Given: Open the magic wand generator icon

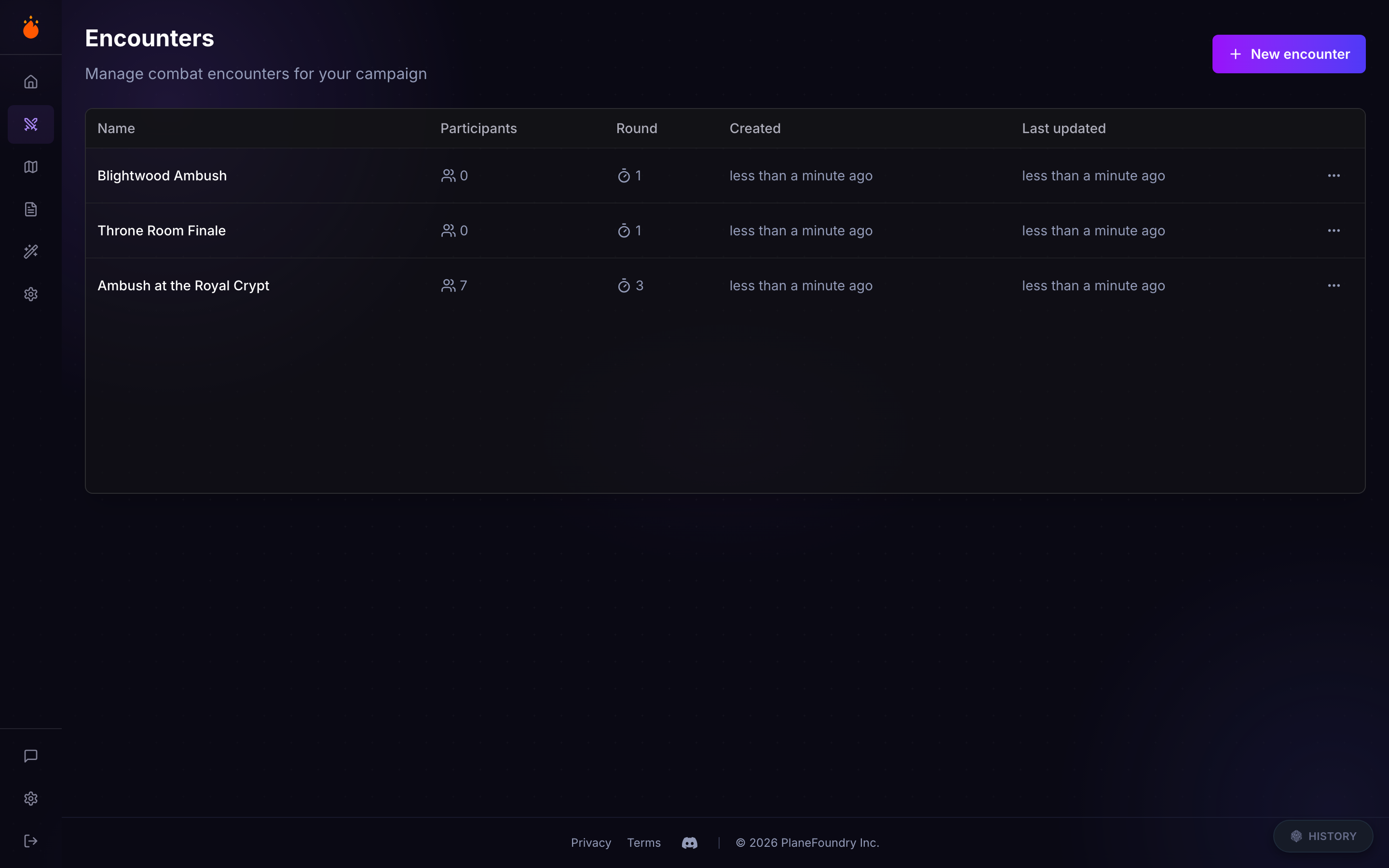Looking at the screenshot, I should click(31, 251).
